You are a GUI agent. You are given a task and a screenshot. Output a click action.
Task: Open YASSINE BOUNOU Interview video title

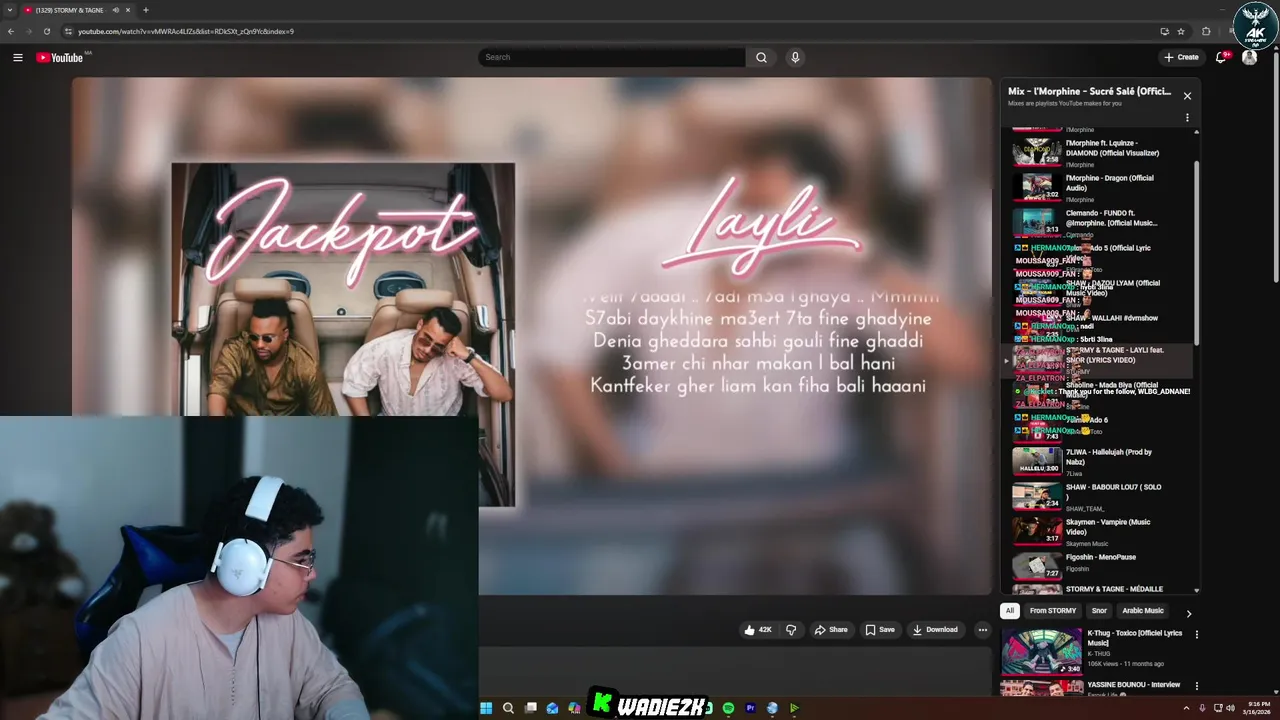pos(1133,685)
